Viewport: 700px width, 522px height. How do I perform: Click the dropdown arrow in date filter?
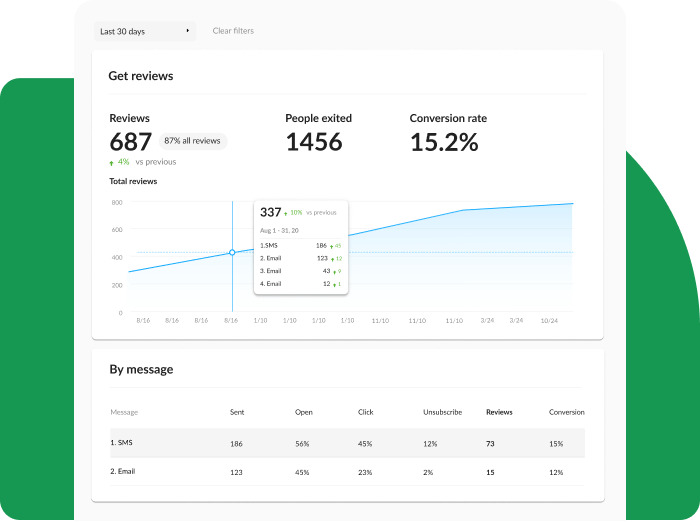tap(188, 31)
